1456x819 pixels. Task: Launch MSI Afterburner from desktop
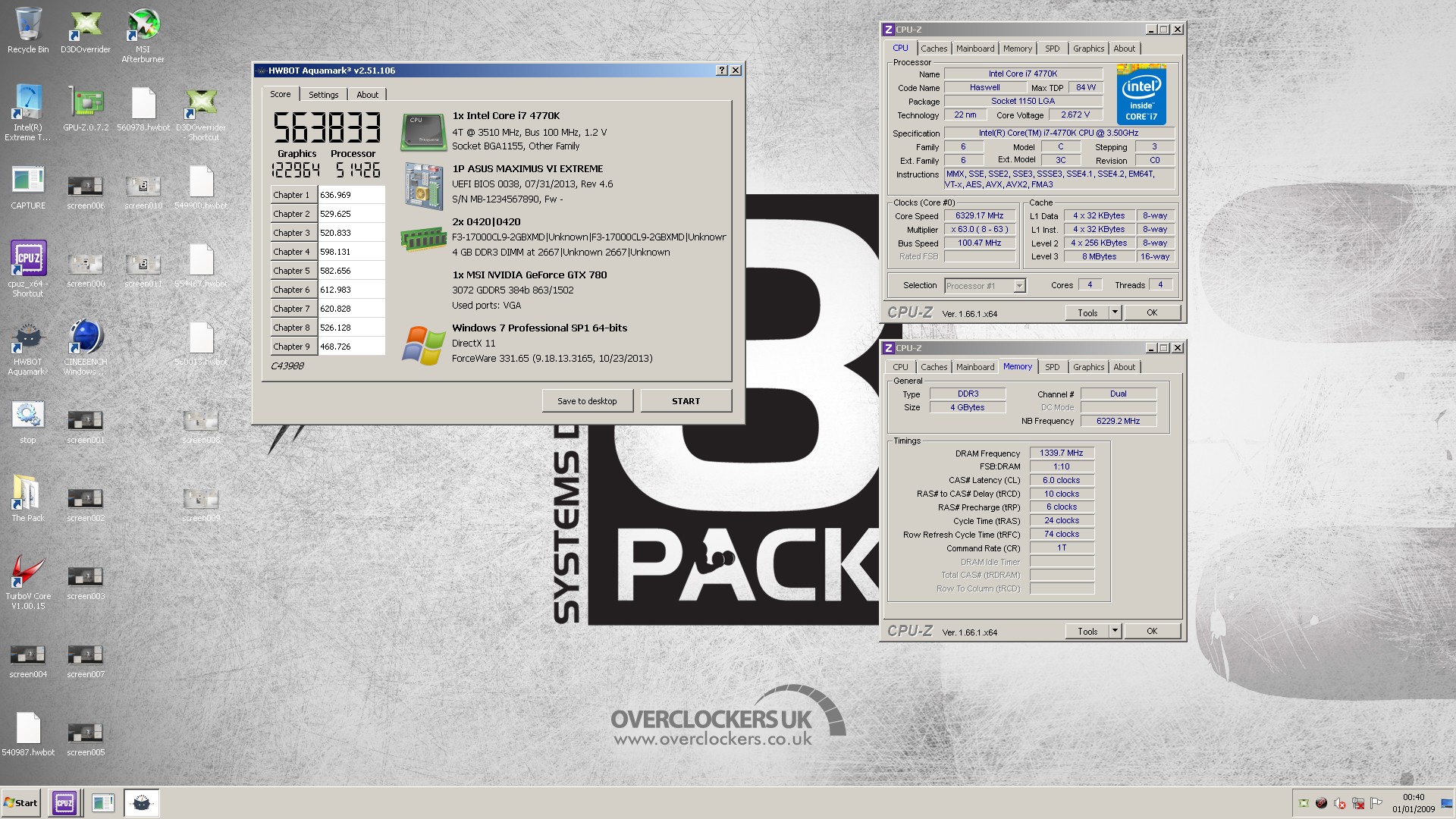point(143,35)
